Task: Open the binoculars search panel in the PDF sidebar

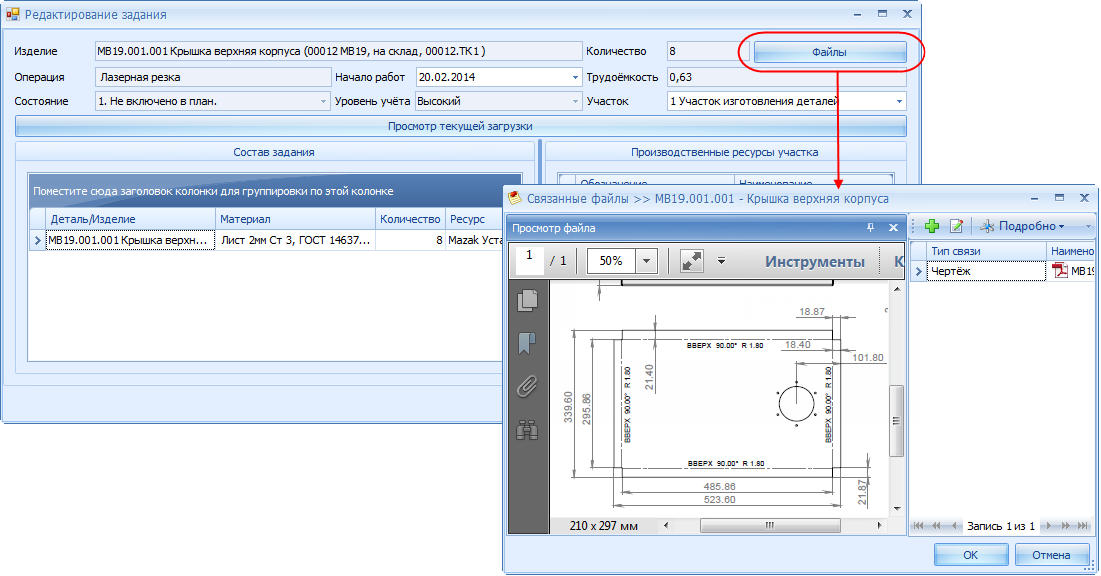Action: (527, 429)
